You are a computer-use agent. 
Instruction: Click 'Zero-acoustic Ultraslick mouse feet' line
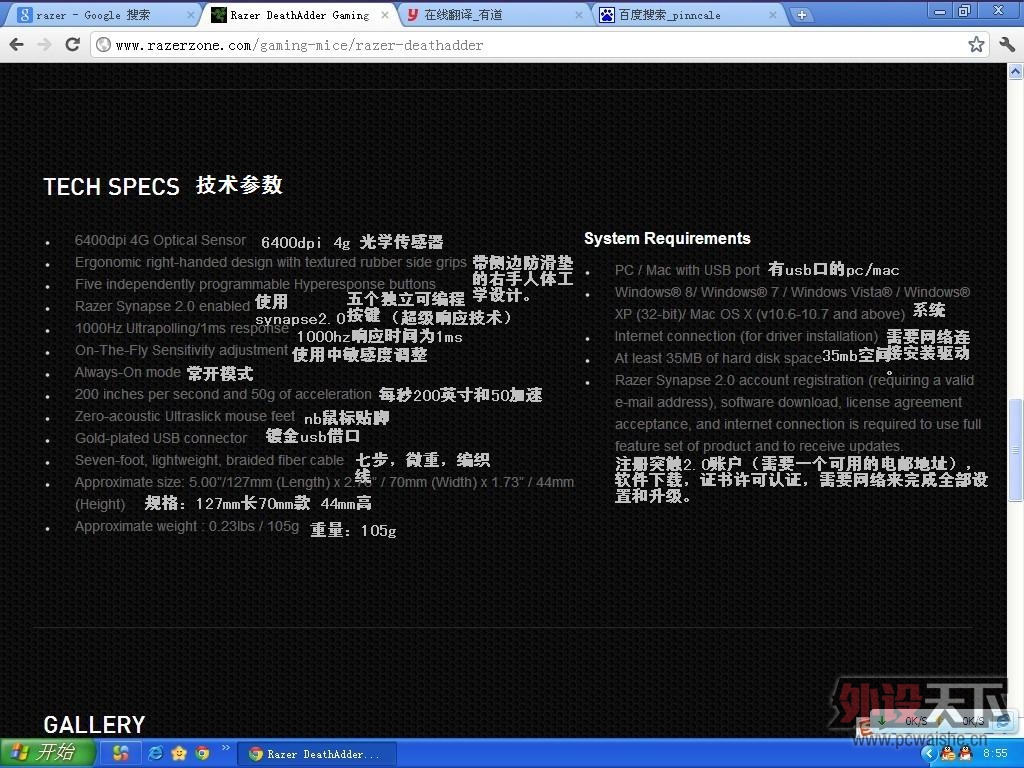click(185, 417)
